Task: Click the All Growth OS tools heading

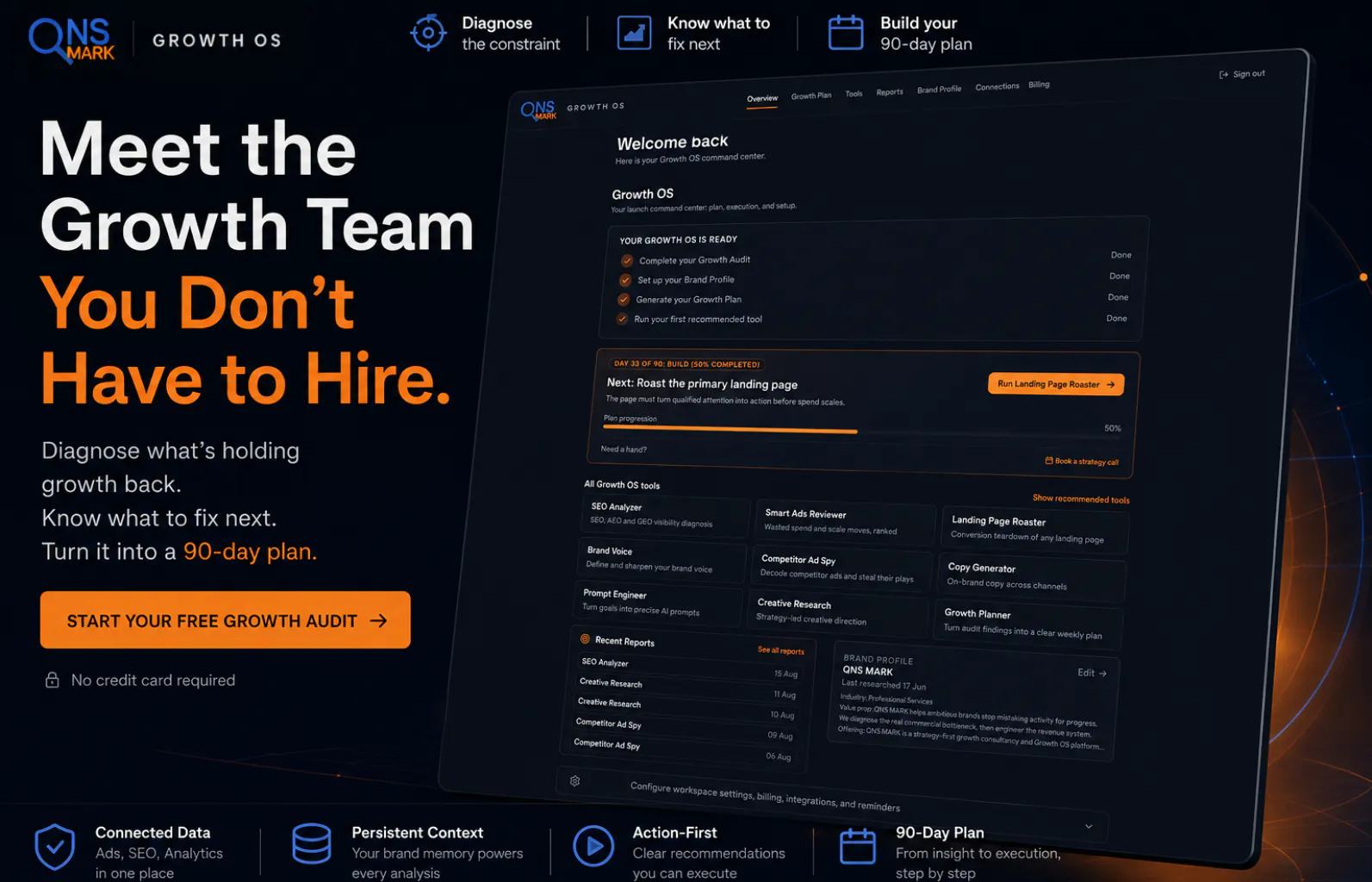Action: click(622, 484)
